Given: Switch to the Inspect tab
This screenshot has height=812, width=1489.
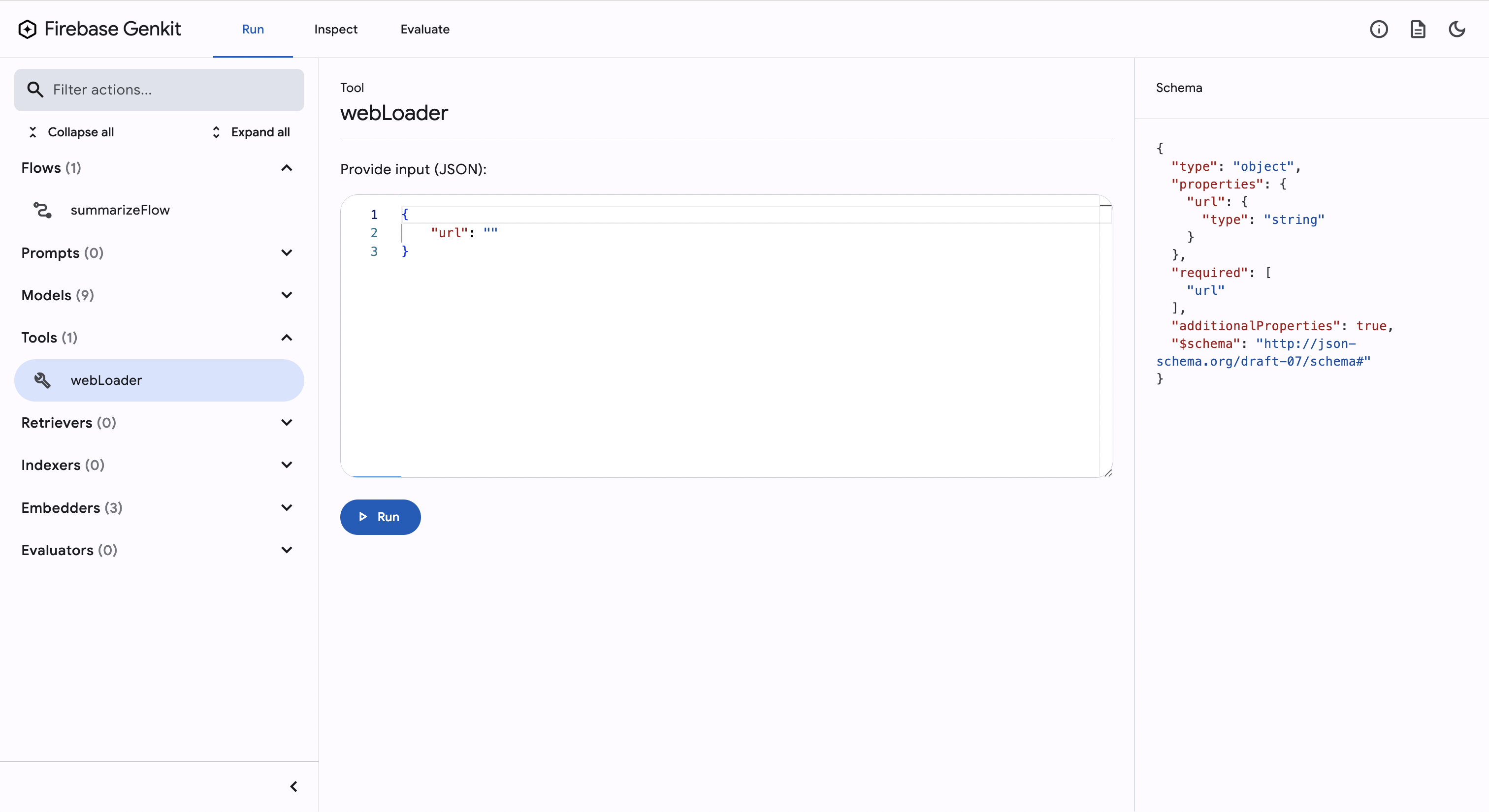Looking at the screenshot, I should pos(335,29).
